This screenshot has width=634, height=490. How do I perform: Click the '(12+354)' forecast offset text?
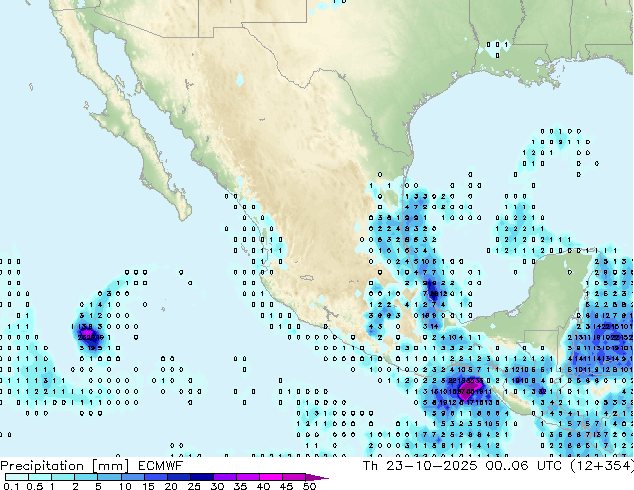tap(602, 466)
